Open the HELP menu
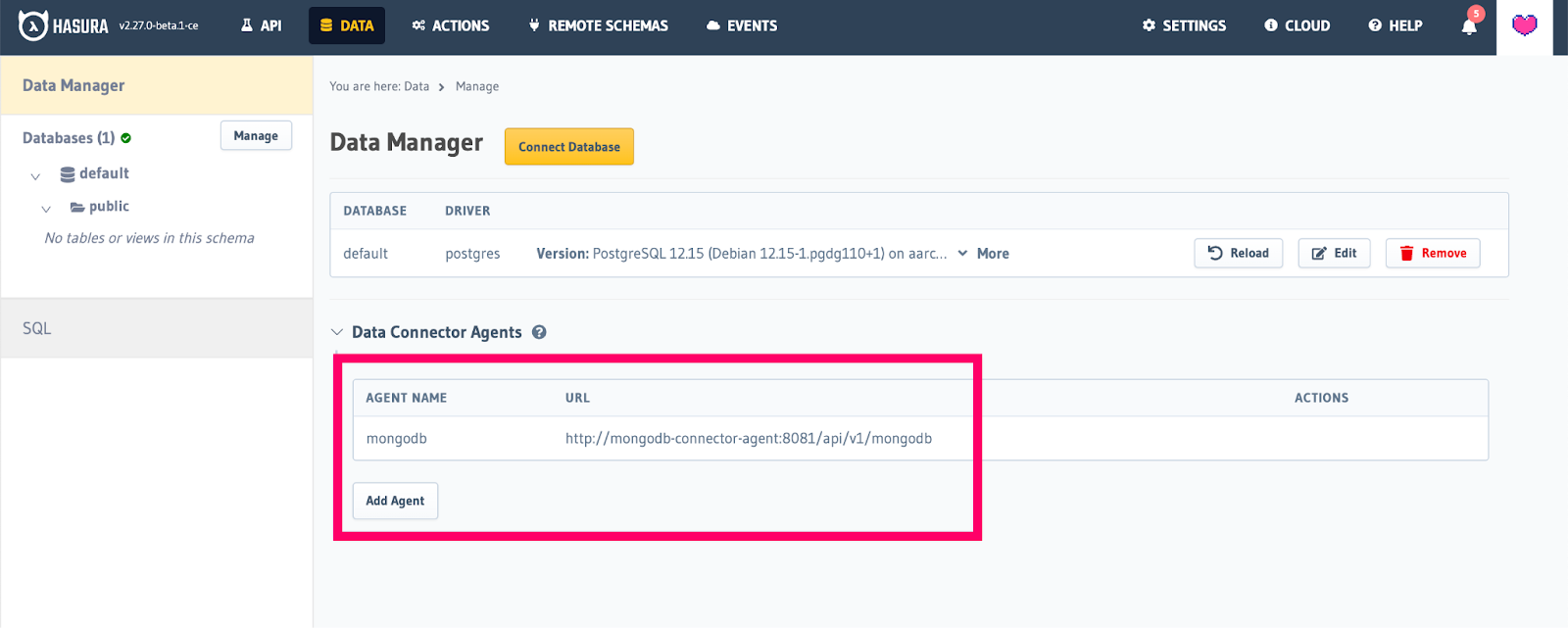The height and width of the screenshot is (628, 1568). pos(1396,25)
